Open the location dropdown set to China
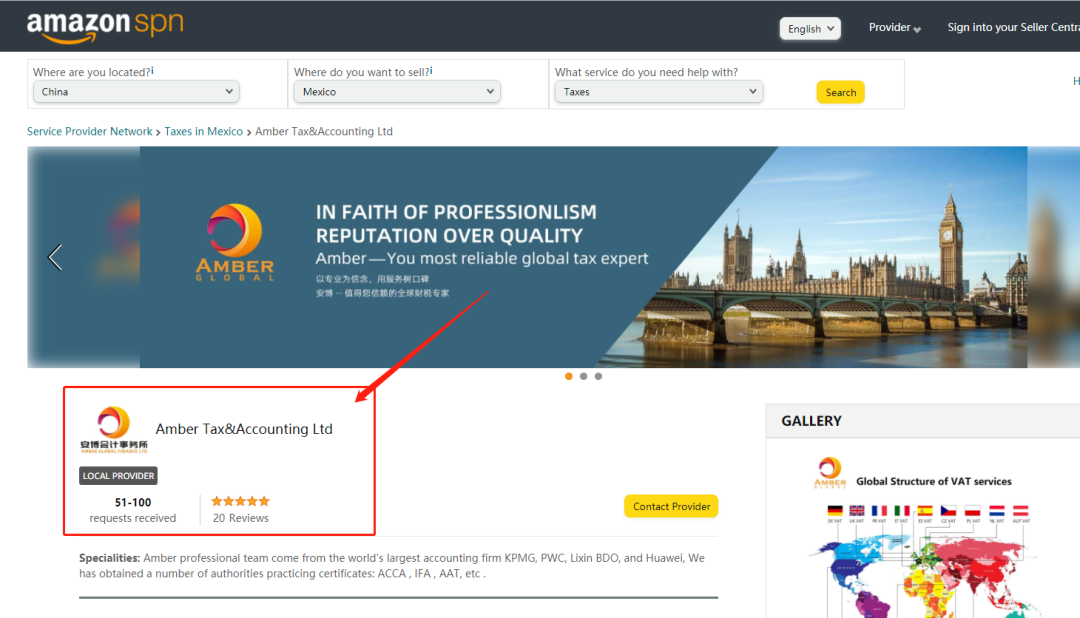The image size is (1080, 618). click(136, 92)
